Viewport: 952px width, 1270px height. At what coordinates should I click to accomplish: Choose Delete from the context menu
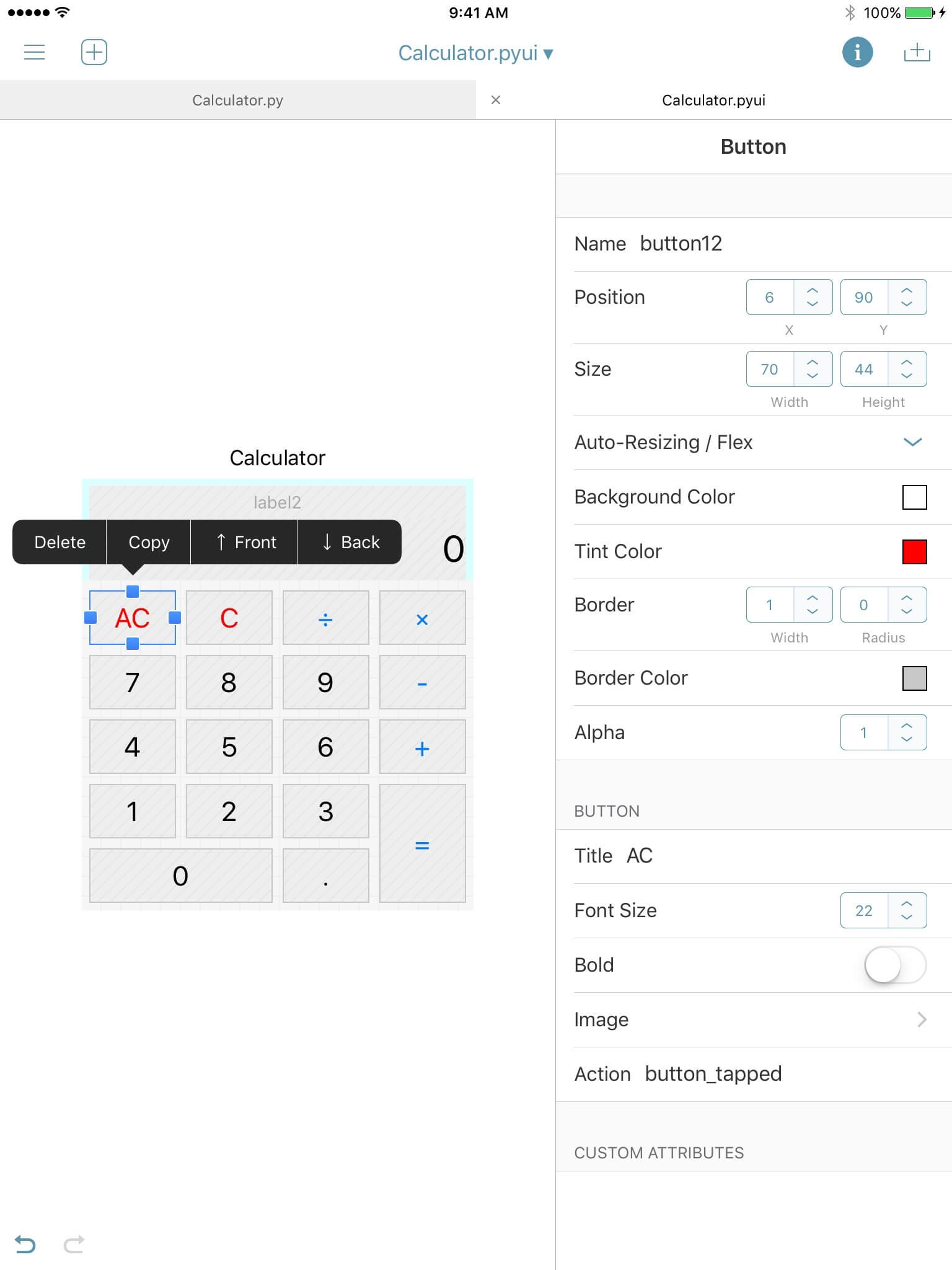60,542
